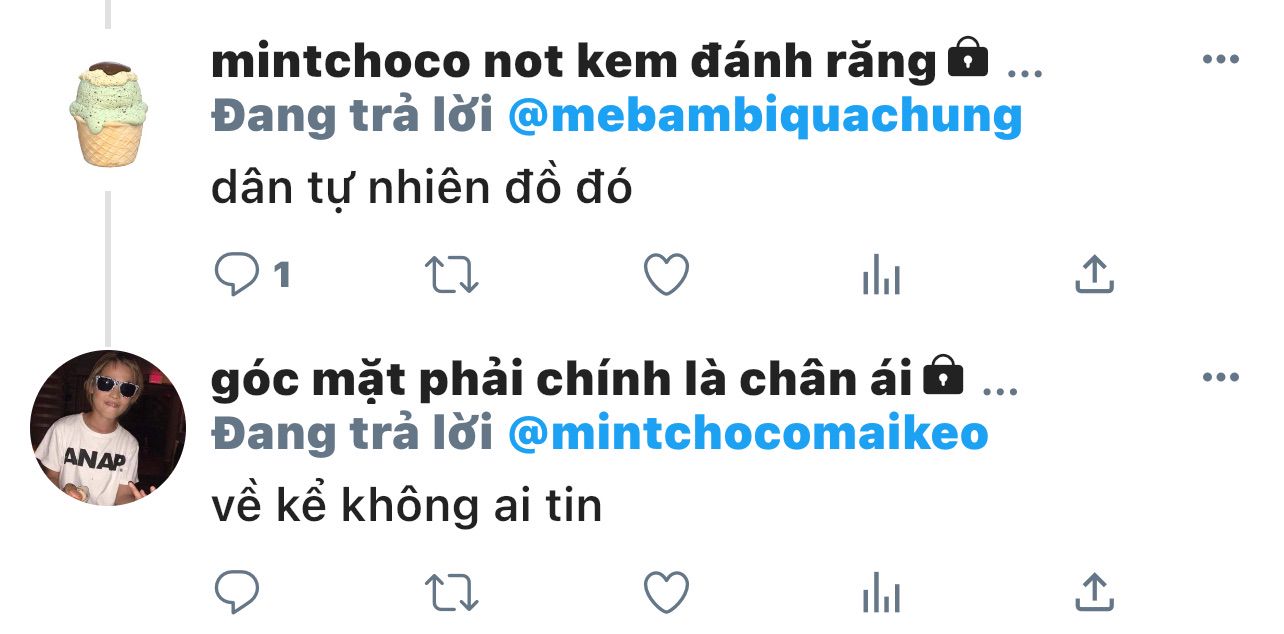This screenshot has width=1284, height=634.
Task: Open the ice cream cone avatar profile
Action: [113, 111]
